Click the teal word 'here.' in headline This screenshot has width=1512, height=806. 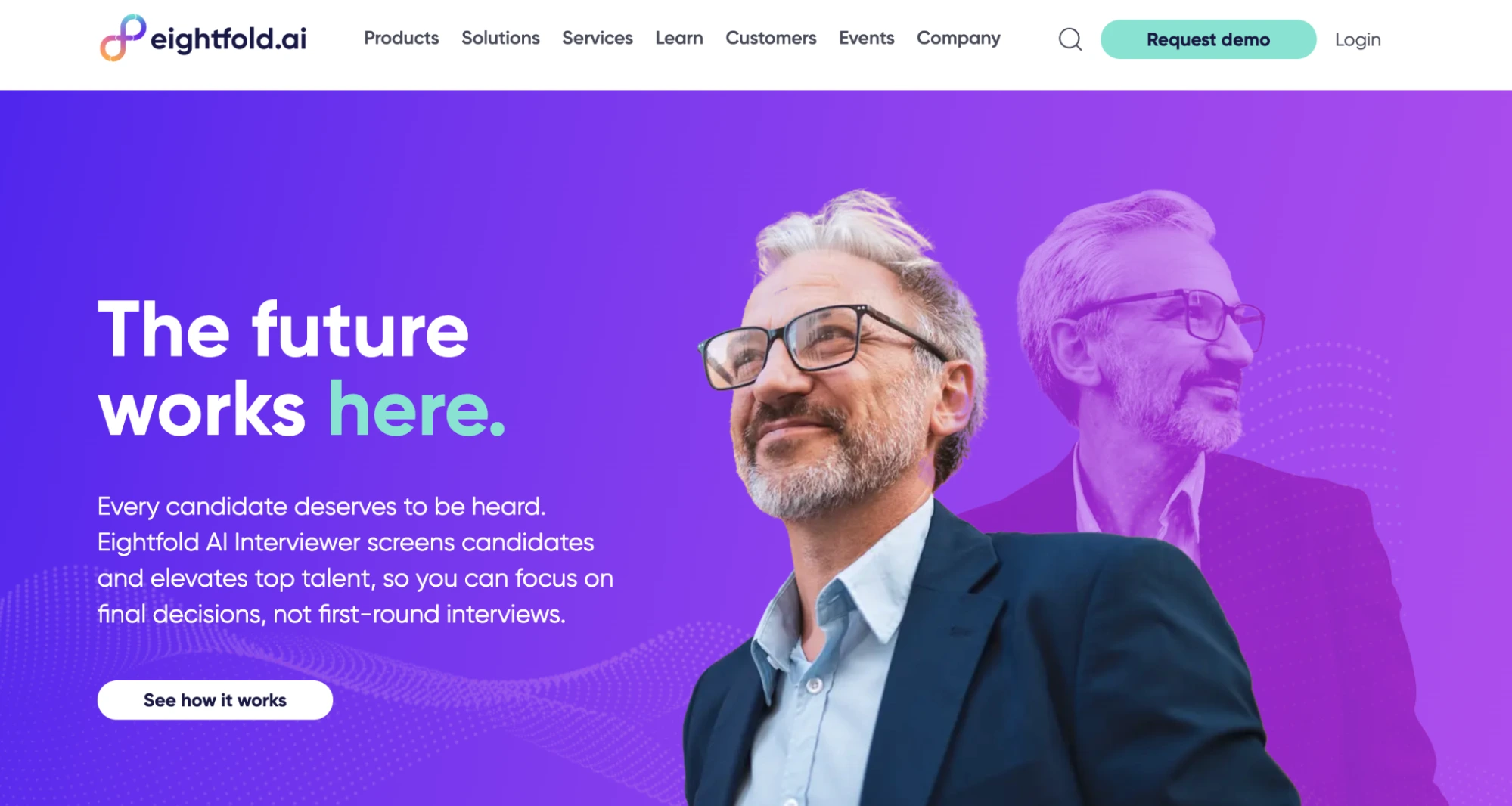pos(417,409)
